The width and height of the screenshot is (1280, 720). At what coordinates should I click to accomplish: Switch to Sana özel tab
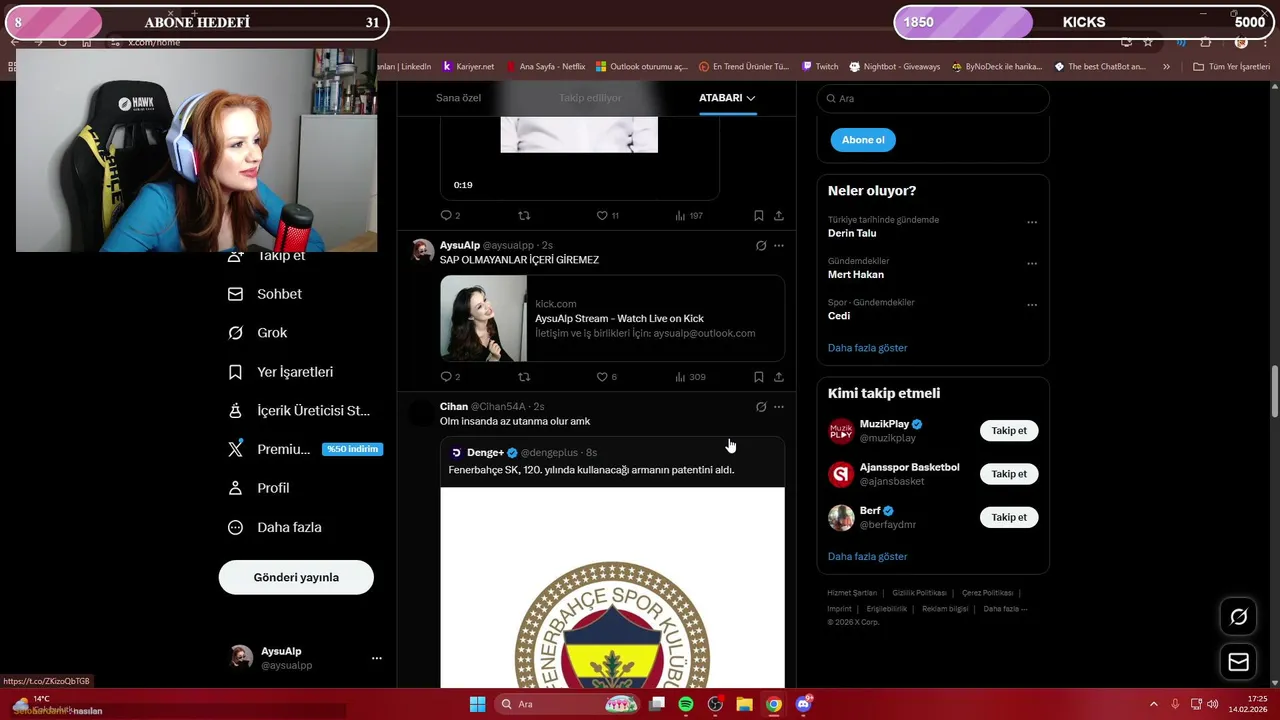(x=458, y=98)
